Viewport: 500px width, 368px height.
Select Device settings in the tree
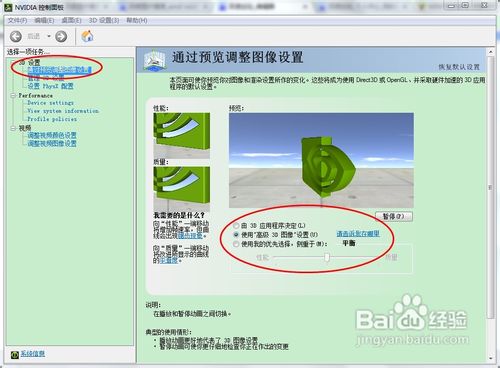coord(50,103)
